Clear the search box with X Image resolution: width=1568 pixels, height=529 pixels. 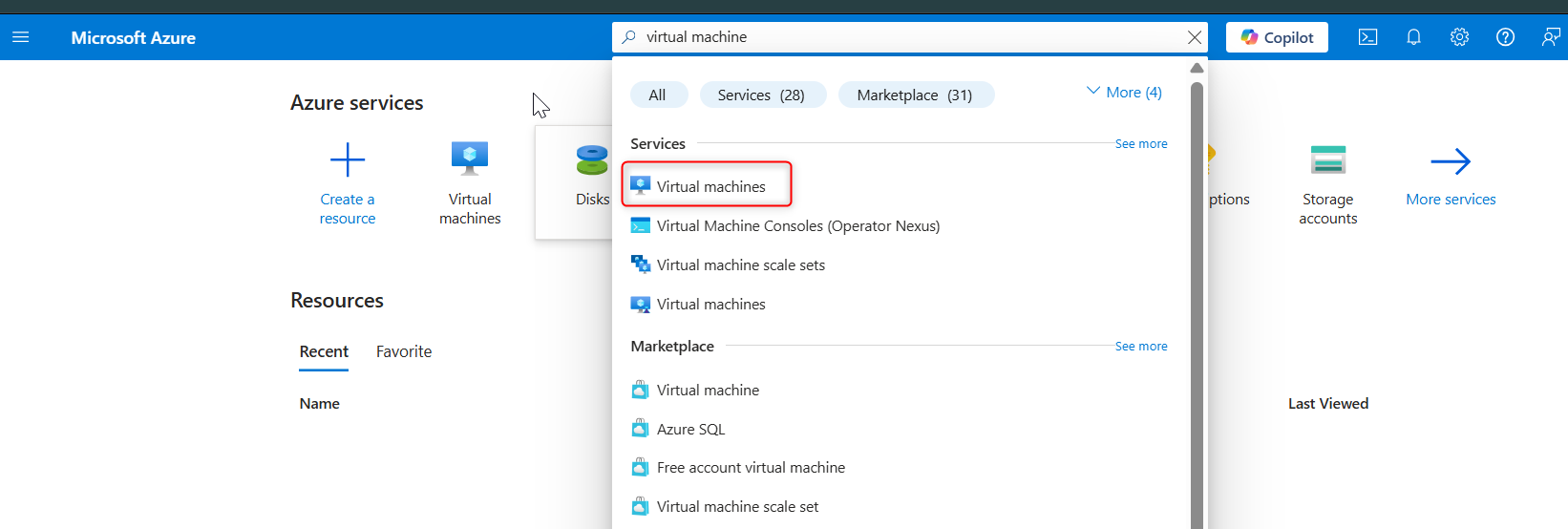pyautogui.click(x=1194, y=37)
